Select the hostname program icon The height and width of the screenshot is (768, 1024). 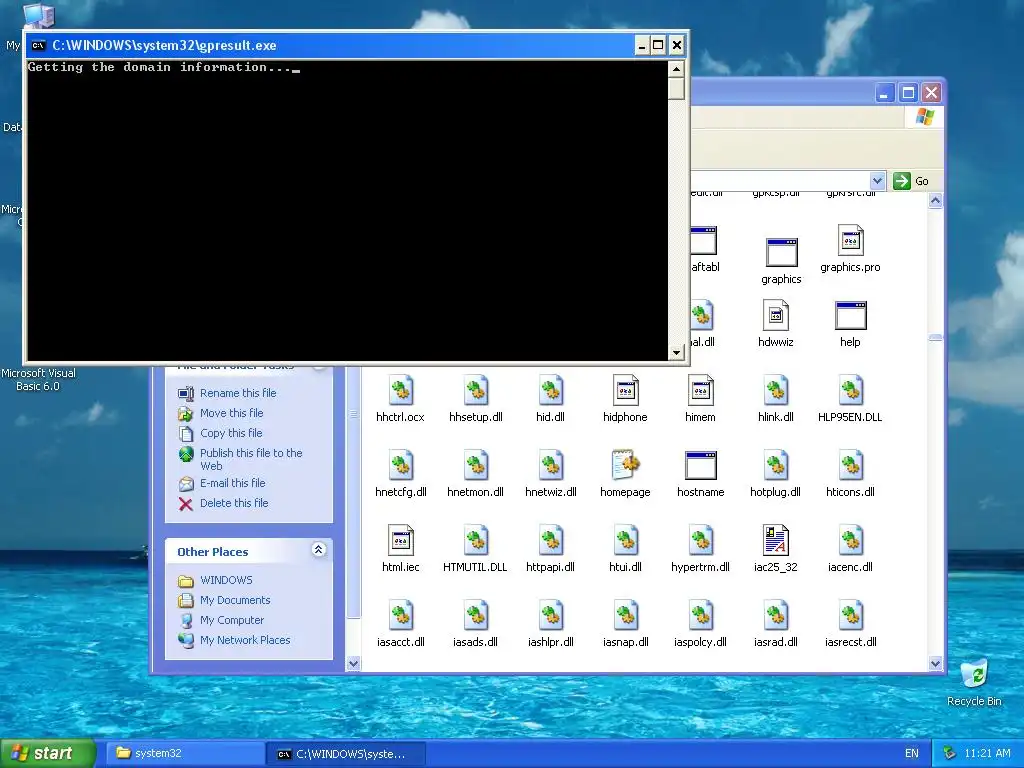pyautogui.click(x=700, y=466)
